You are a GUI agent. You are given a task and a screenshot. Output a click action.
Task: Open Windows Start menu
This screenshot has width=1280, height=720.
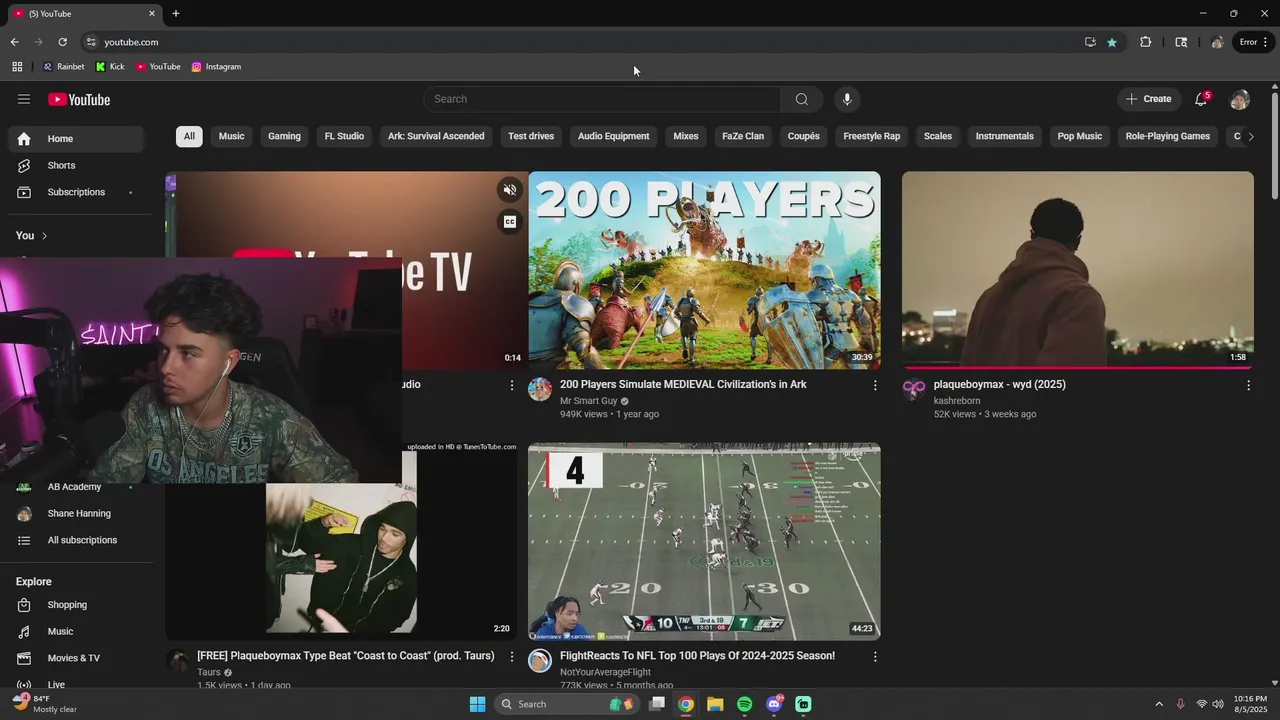pos(478,704)
